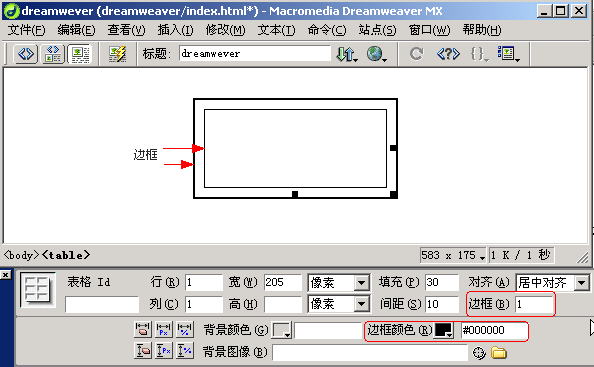Convert table heights to percent icon
Screen dimensions: 594x367
(x=185, y=350)
